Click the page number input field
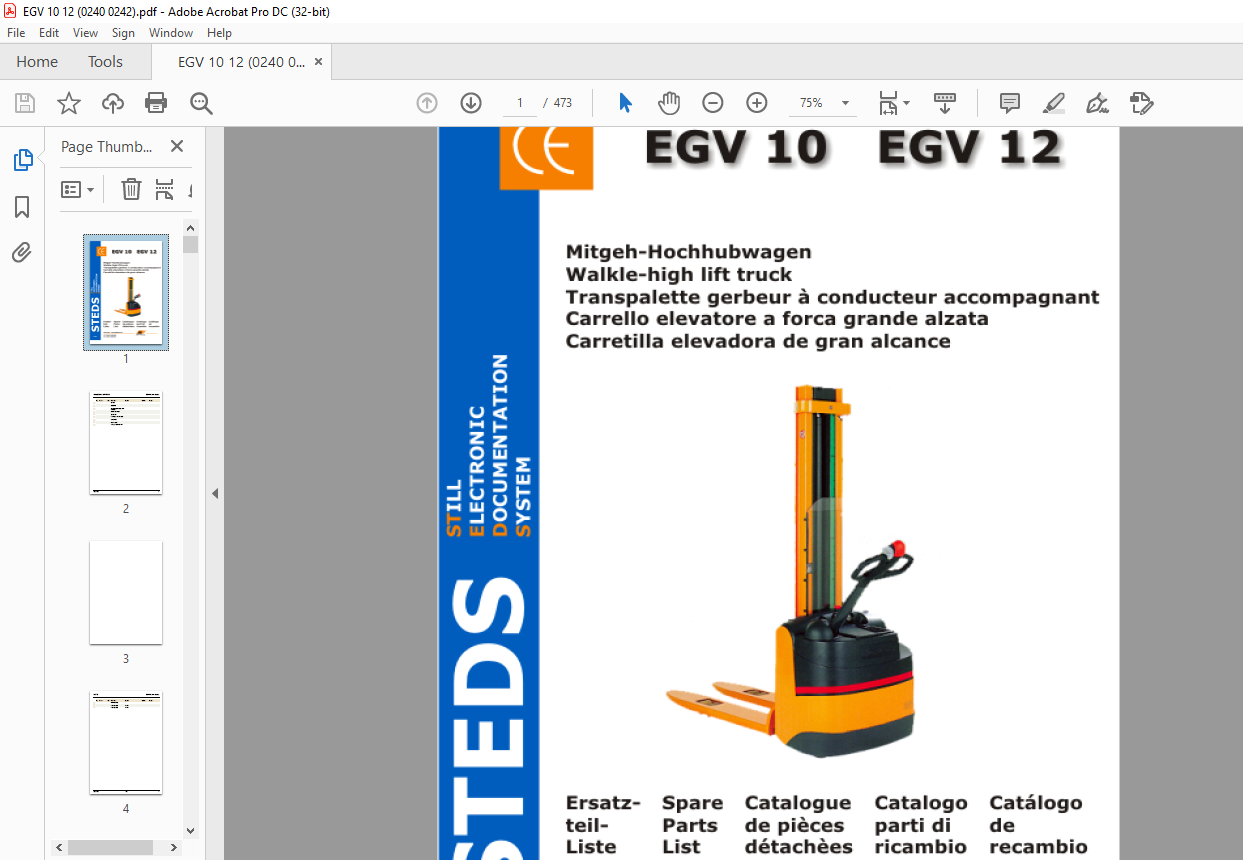This screenshot has width=1243, height=860. click(520, 103)
